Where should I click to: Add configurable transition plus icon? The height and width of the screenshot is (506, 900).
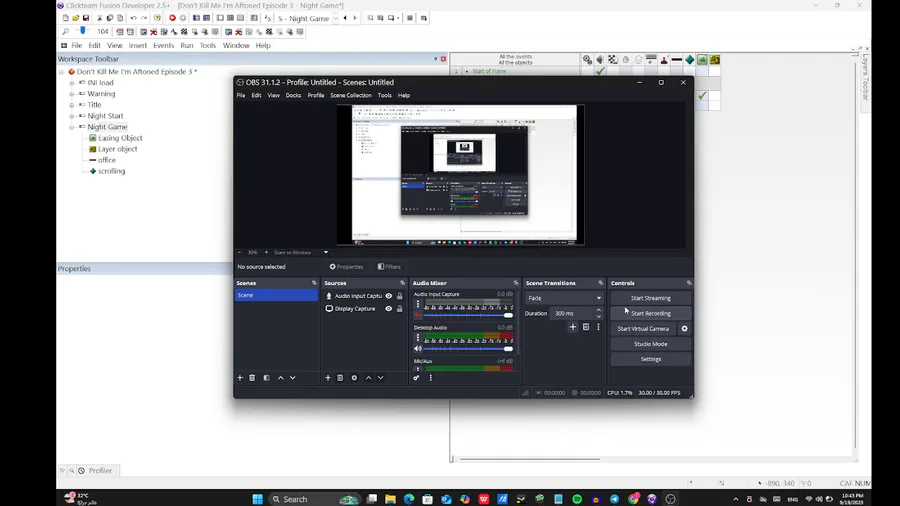click(x=572, y=327)
